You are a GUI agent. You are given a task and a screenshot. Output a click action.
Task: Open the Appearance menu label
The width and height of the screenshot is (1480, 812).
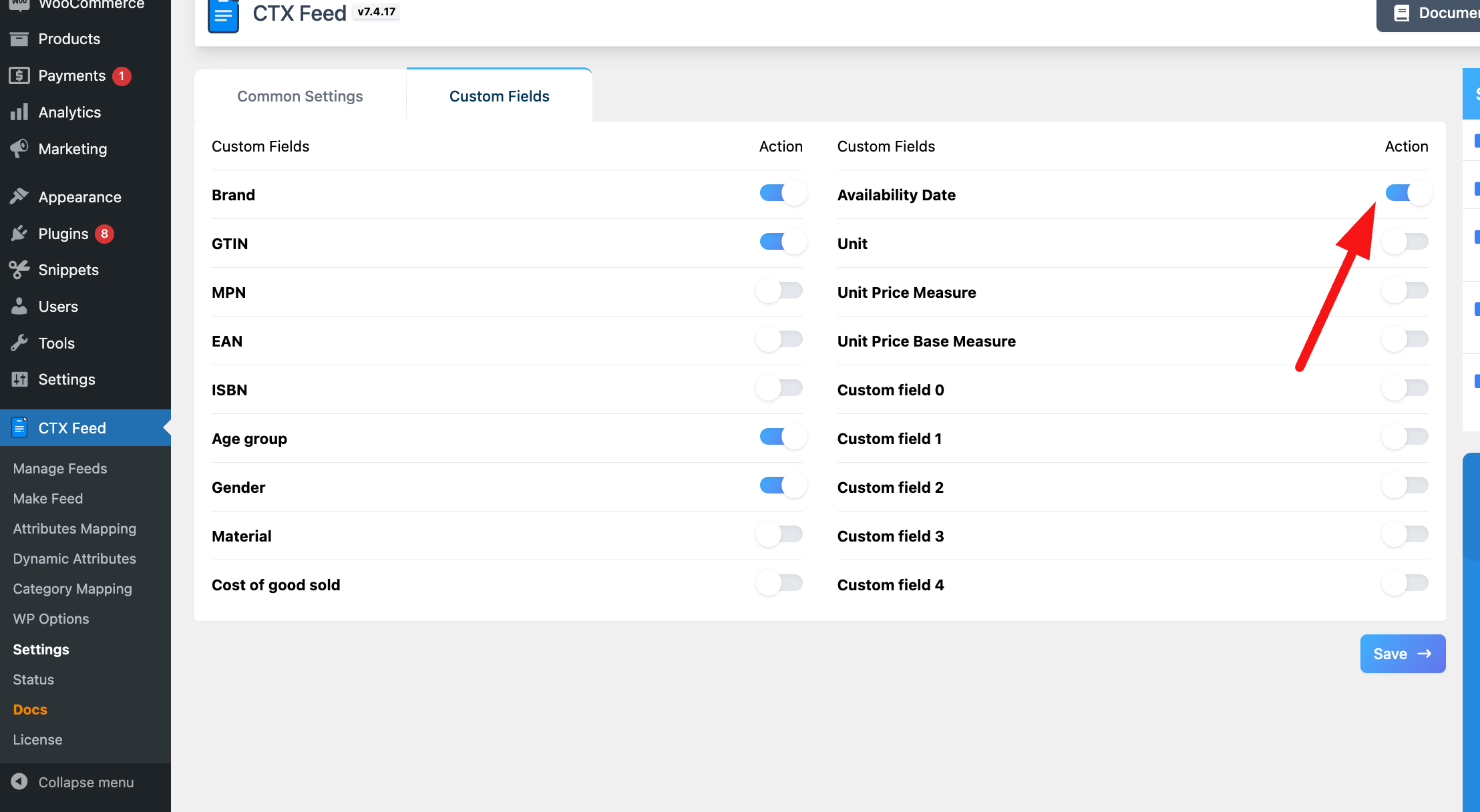80,197
